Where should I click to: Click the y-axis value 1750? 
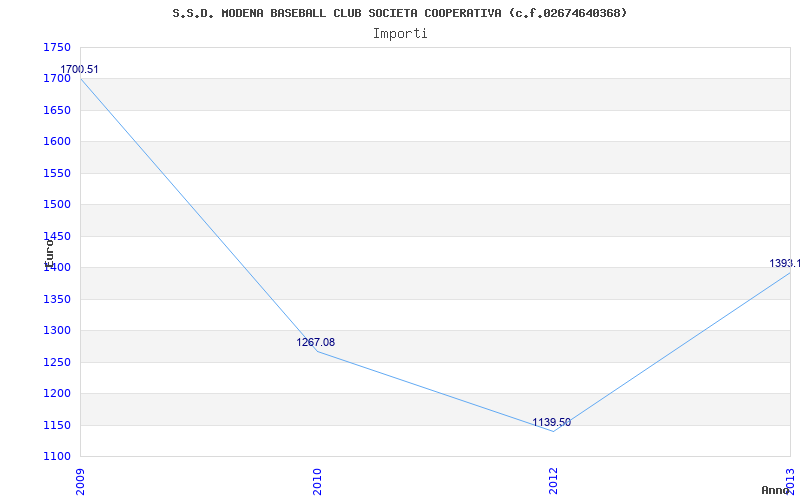[57, 47]
